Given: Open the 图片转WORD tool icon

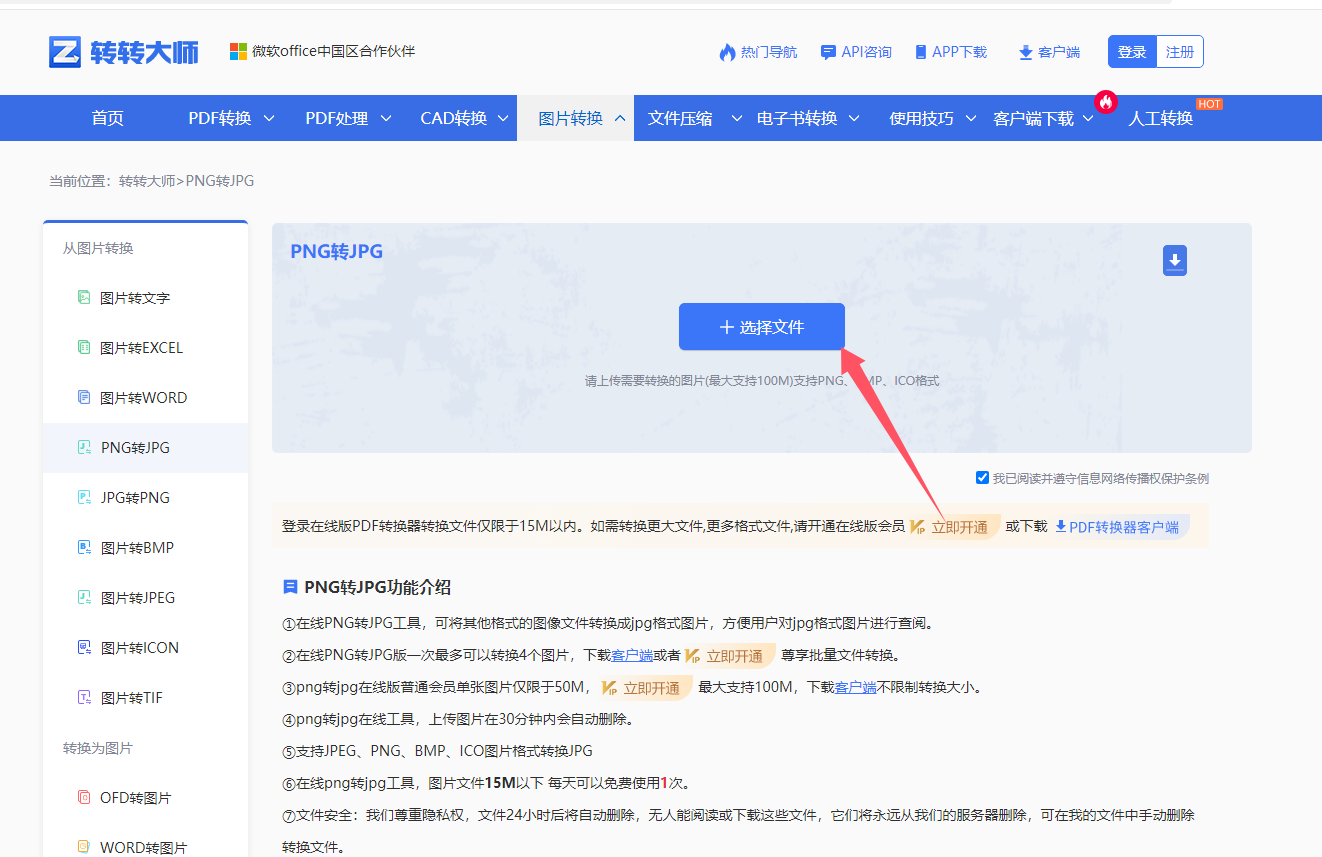Looking at the screenshot, I should pyautogui.click(x=84, y=397).
